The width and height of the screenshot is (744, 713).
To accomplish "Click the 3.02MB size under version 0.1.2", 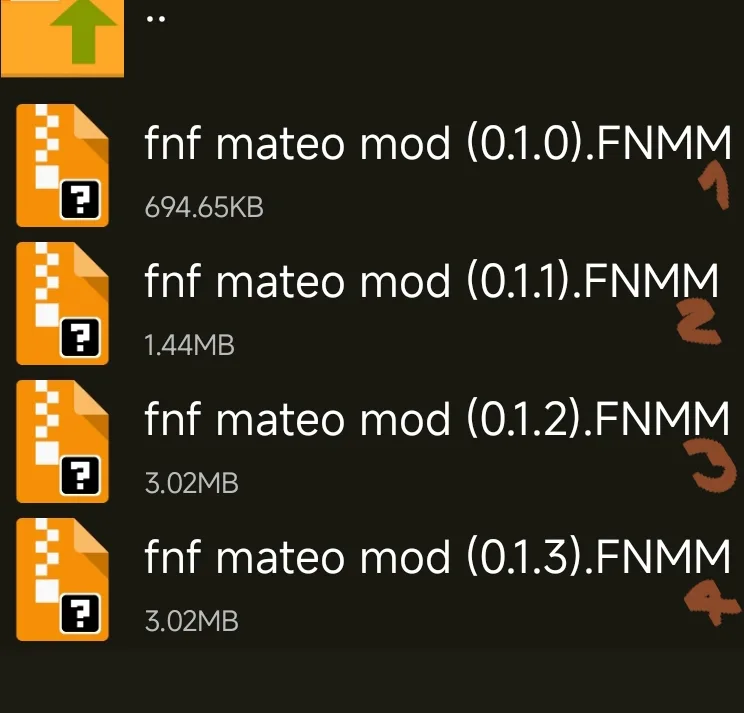I will pyautogui.click(x=191, y=483).
